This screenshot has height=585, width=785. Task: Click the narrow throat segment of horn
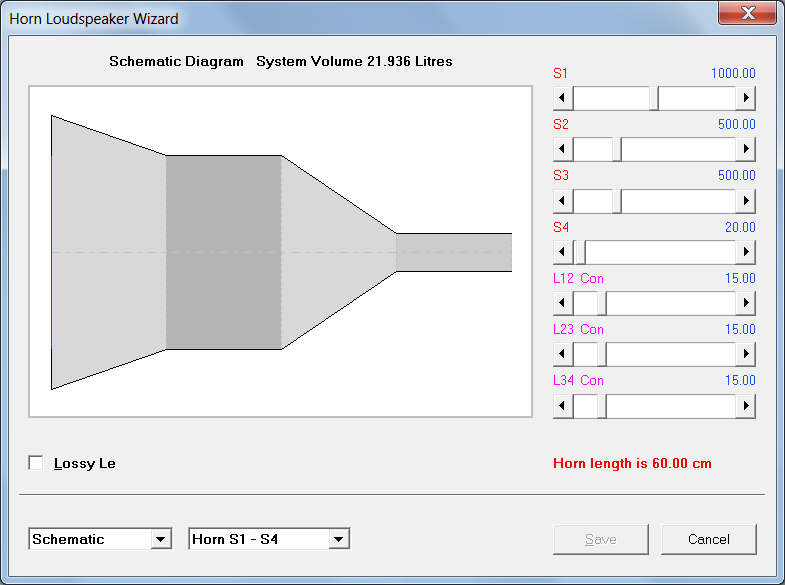[x=454, y=252]
